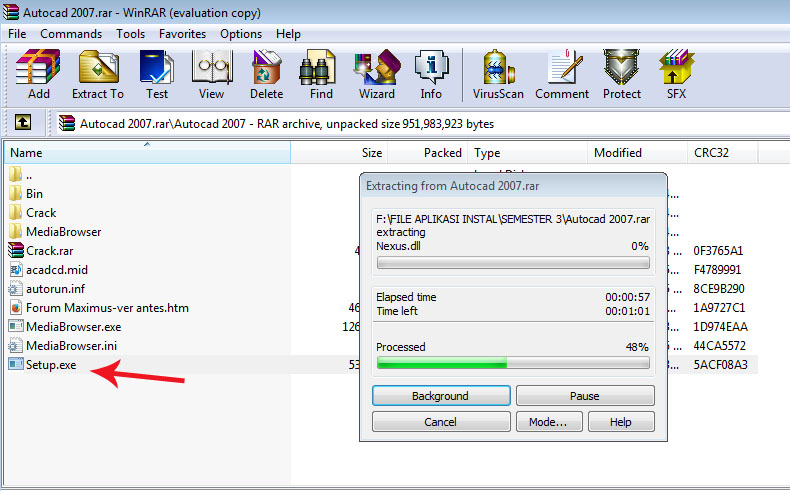The image size is (790, 491).
Task: Click the autorun.inf file icon
Action: [x=16, y=289]
